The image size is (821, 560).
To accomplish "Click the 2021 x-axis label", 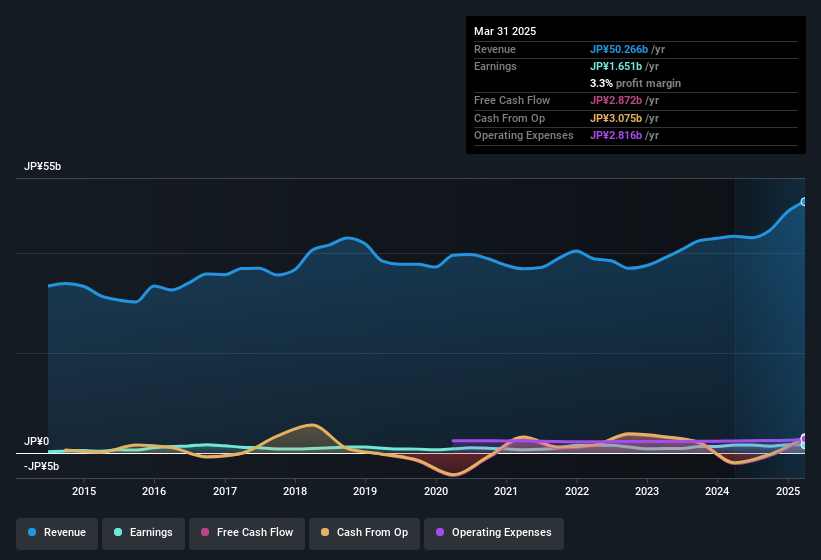I will [506, 491].
